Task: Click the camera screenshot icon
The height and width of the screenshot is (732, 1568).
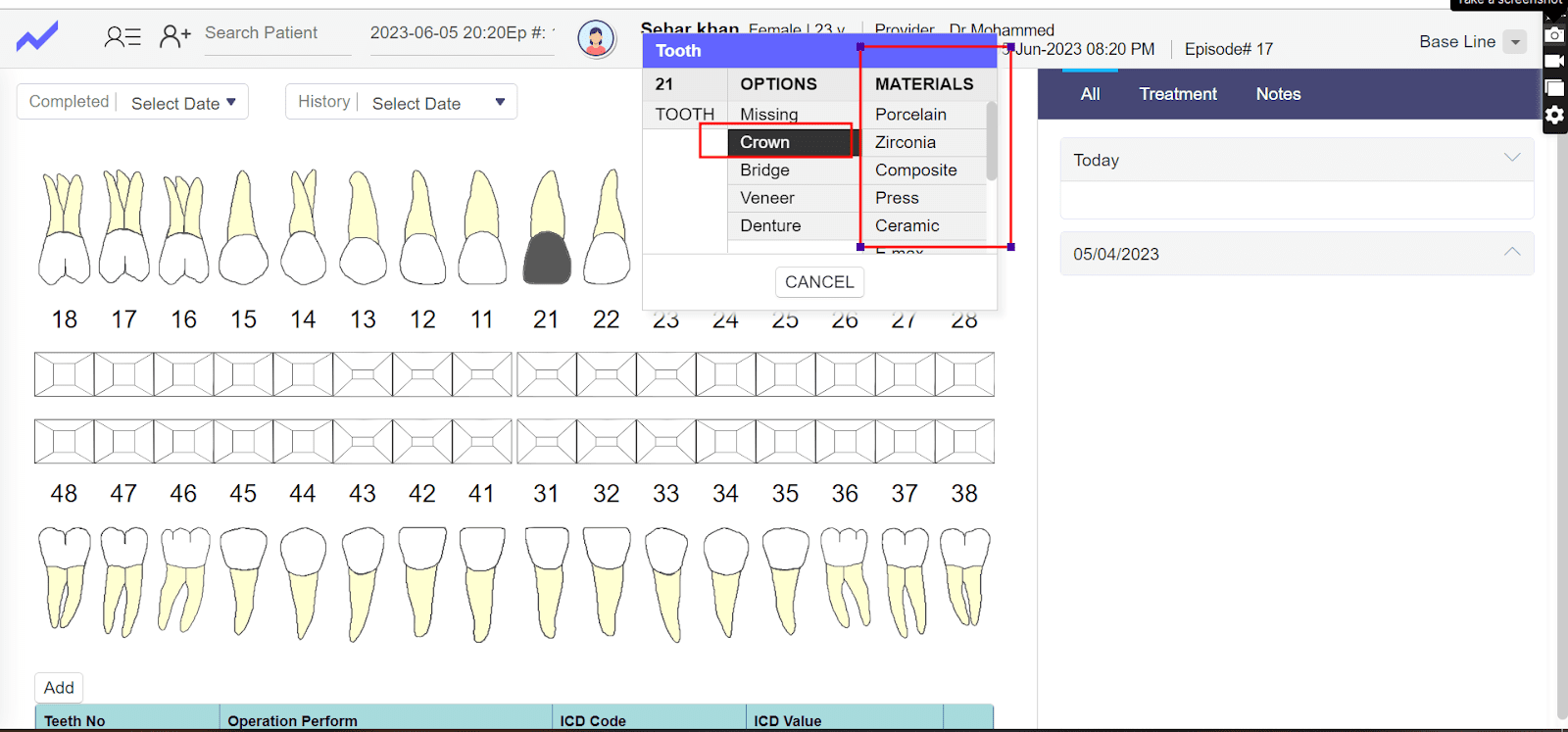Action: pyautogui.click(x=1554, y=34)
